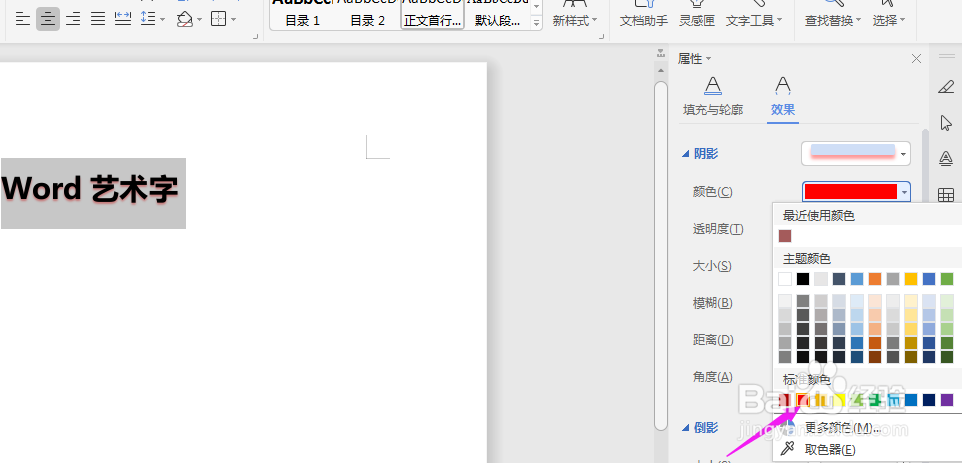
Task: Click the shading paint bucket icon
Action: click(185, 19)
